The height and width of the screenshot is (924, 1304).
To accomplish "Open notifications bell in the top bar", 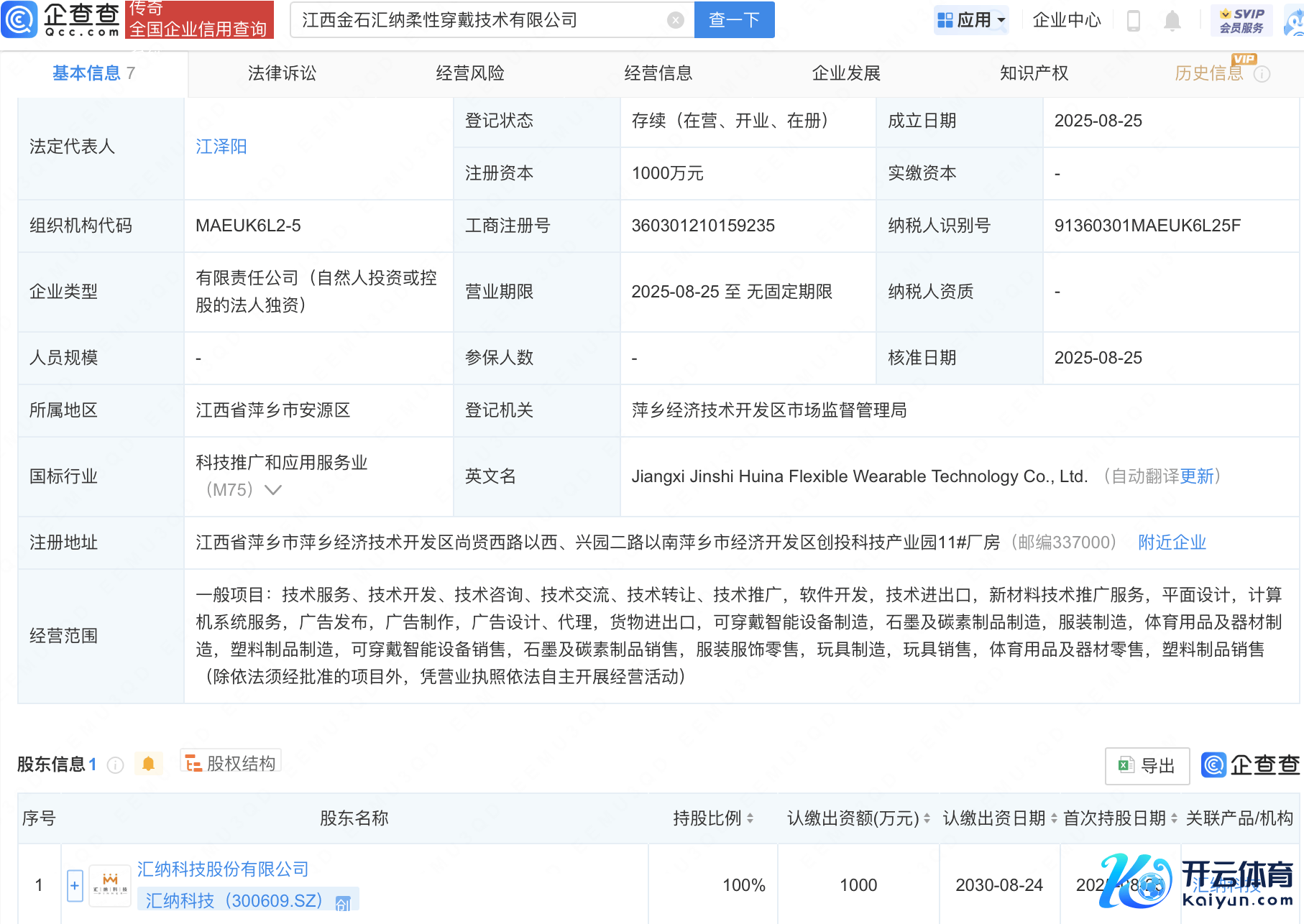I will tap(1172, 21).
